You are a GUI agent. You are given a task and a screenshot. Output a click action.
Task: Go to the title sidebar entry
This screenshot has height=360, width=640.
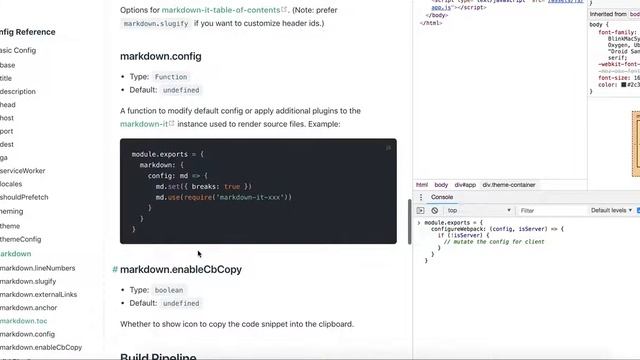pyautogui.click(x=6, y=78)
